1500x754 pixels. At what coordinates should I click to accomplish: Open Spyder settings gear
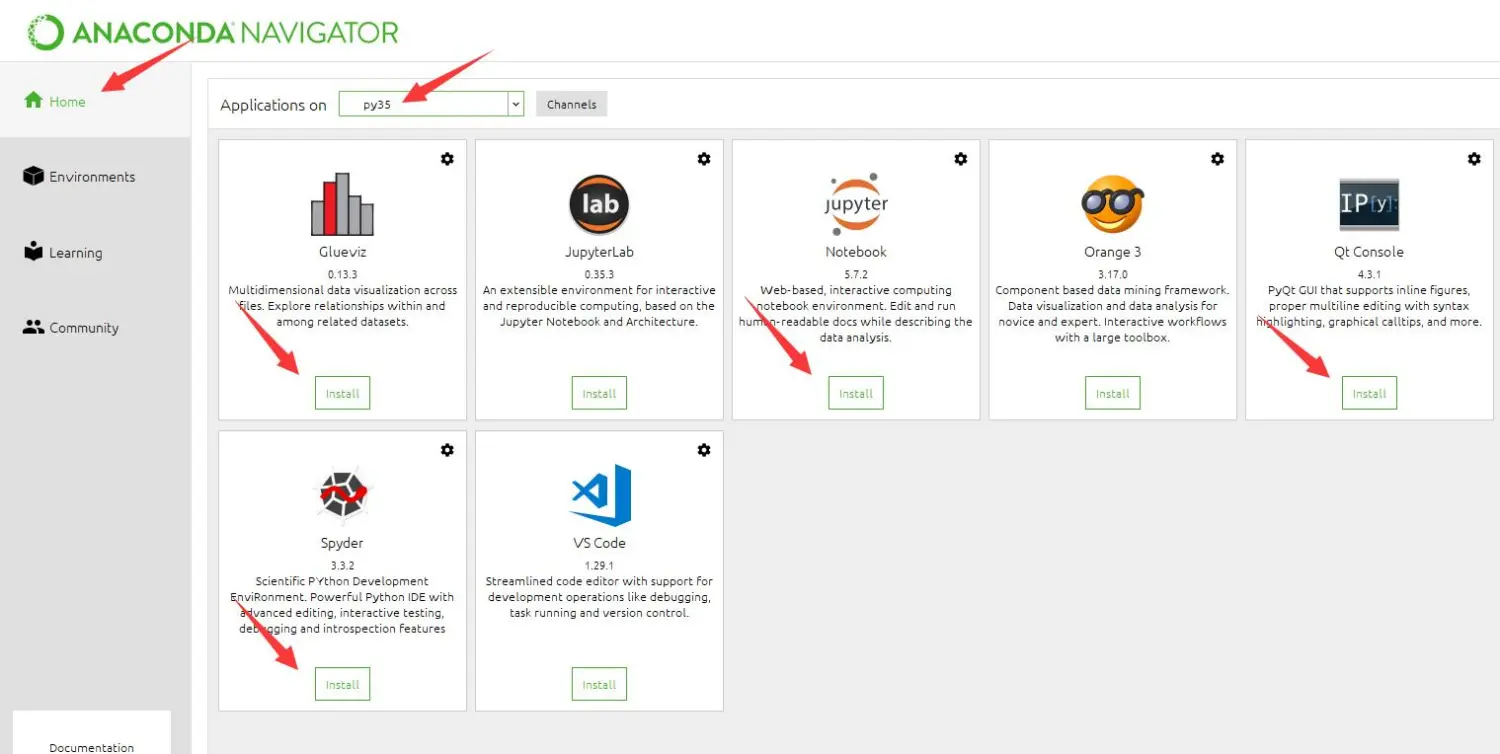pos(447,450)
